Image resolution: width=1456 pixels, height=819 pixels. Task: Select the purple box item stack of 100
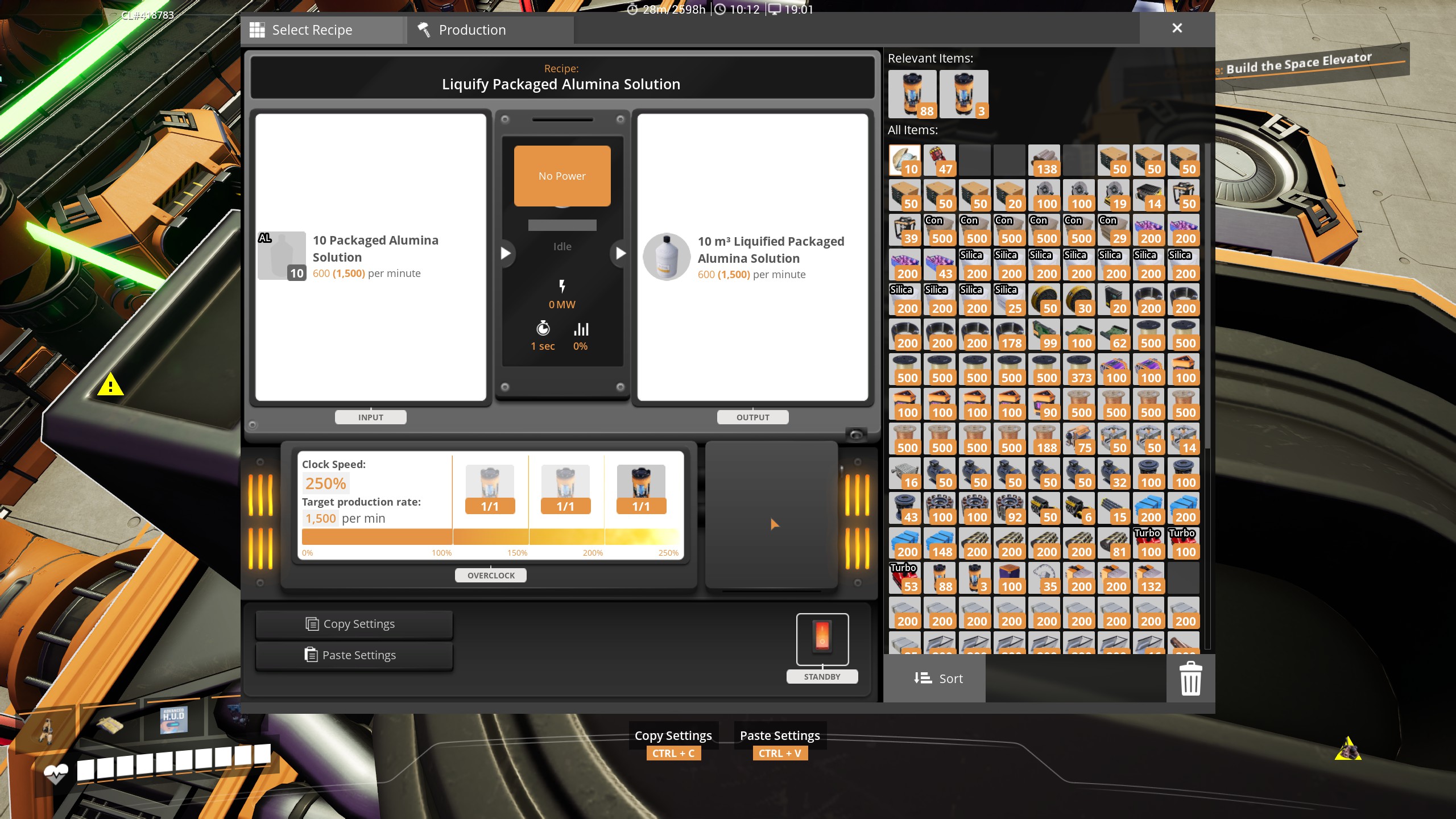(1010, 578)
